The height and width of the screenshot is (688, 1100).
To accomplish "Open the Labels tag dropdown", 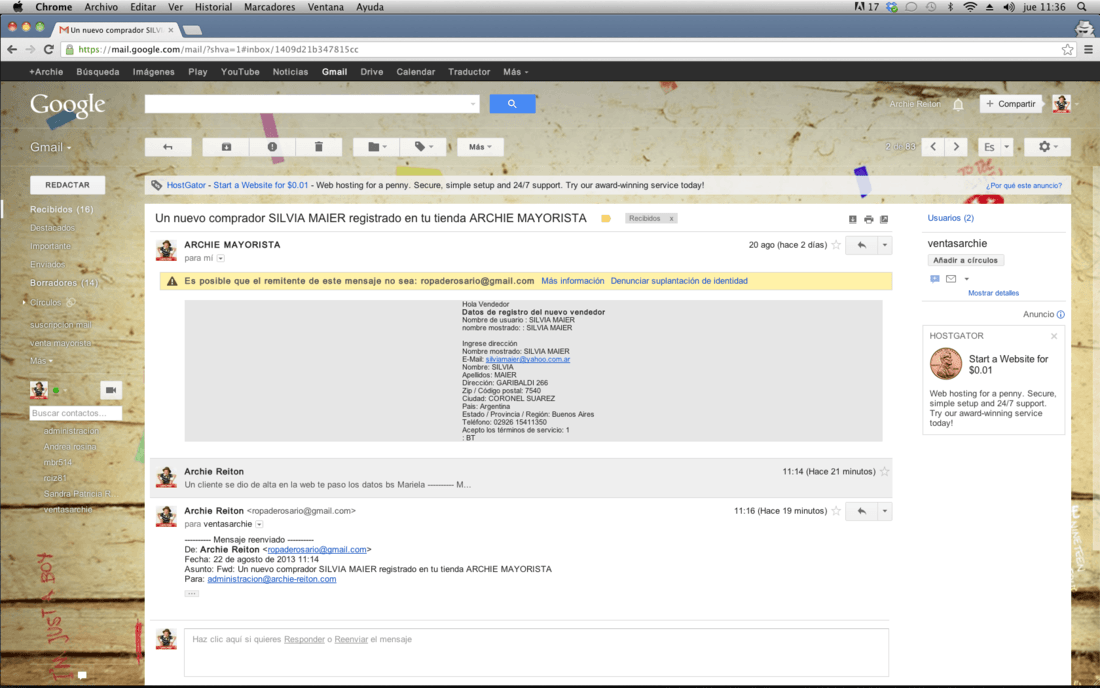I will [x=423, y=147].
